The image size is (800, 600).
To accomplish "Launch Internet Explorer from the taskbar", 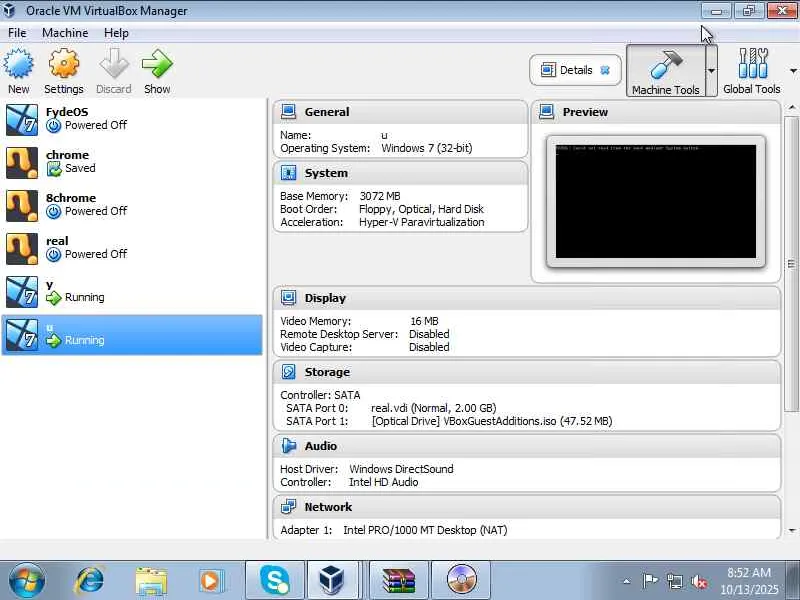I will pos(89,581).
